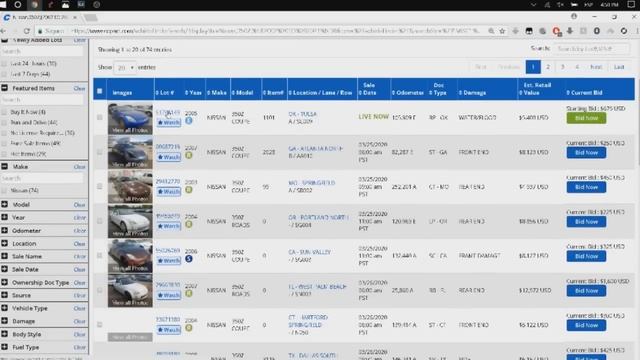Expand the Ownership Doc Type filter section
Screen dimensions: 640x360
[4, 282]
